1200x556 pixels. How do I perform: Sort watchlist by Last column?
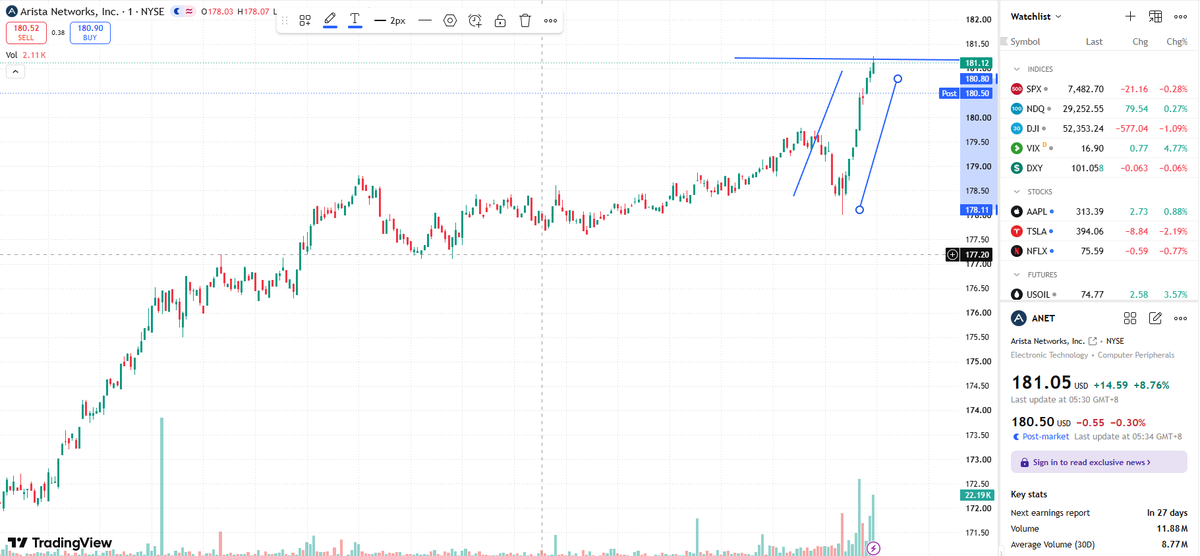click(x=1094, y=42)
